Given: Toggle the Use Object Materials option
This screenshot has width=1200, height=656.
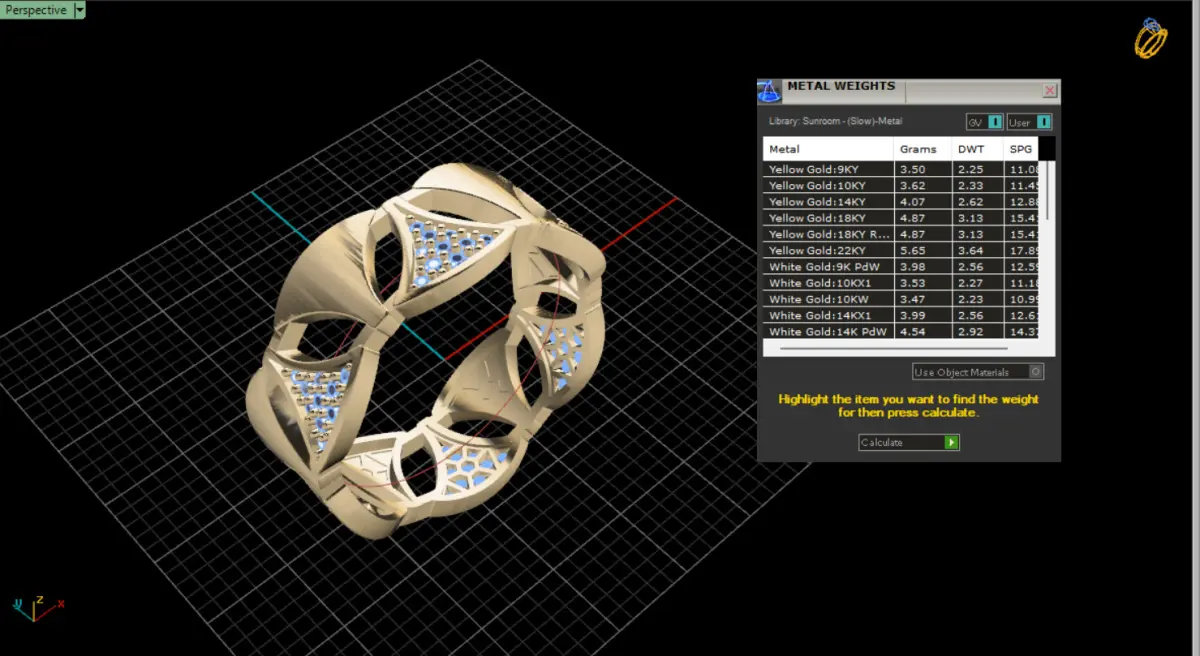Looking at the screenshot, I should 978,372.
